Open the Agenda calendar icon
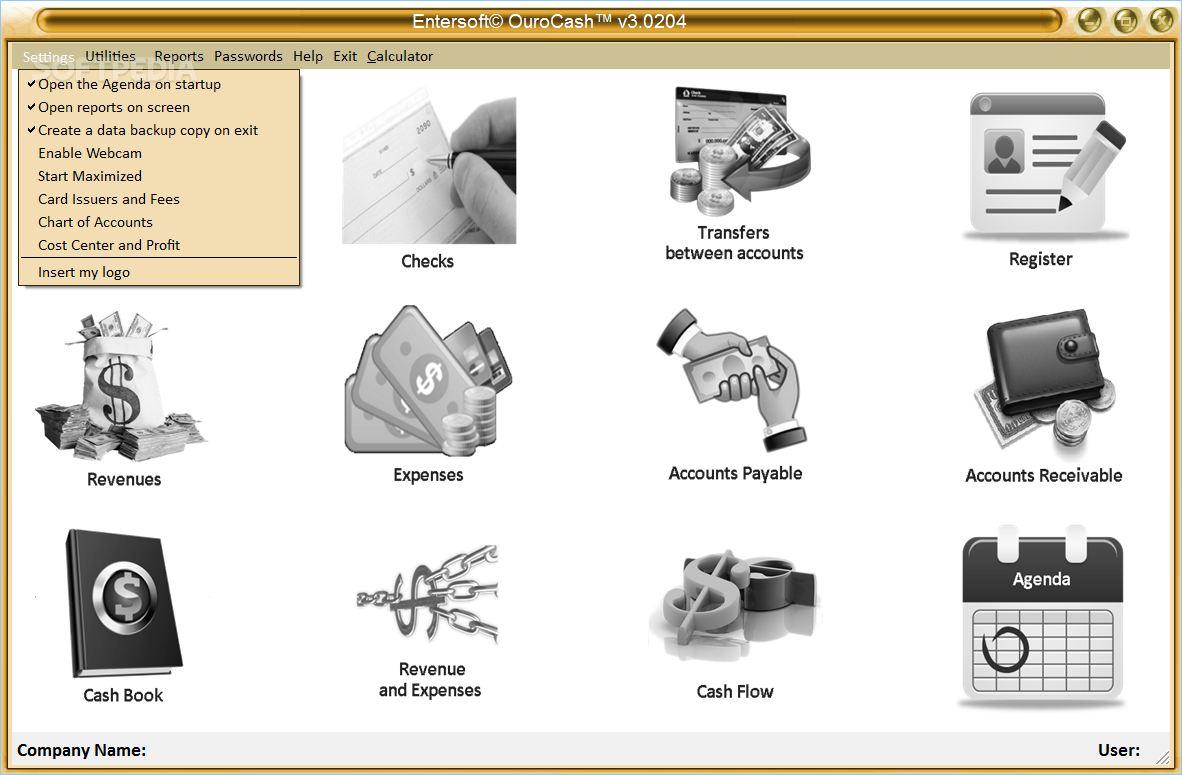1182x775 pixels. click(x=1043, y=617)
